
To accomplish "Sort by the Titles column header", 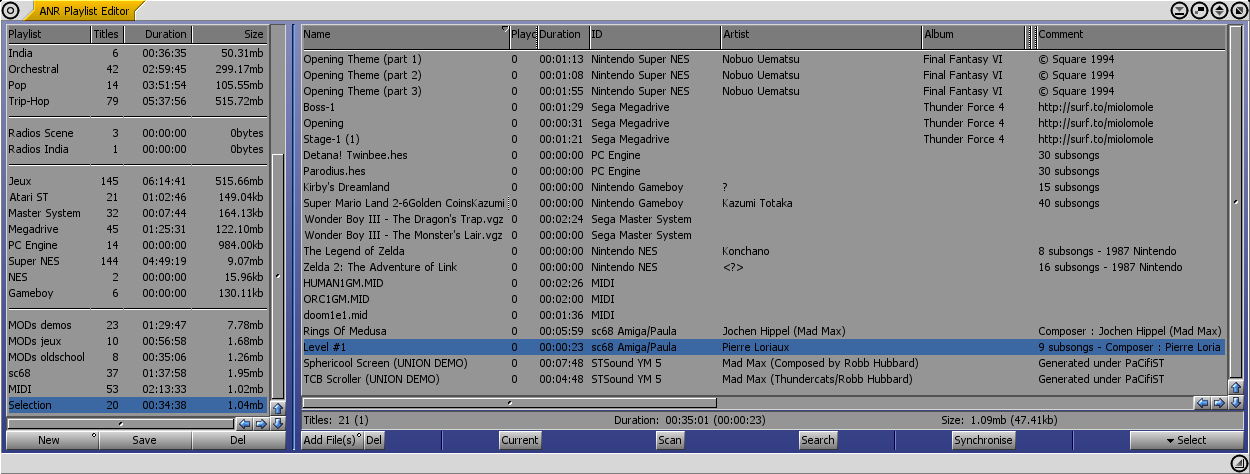I will pos(107,34).
